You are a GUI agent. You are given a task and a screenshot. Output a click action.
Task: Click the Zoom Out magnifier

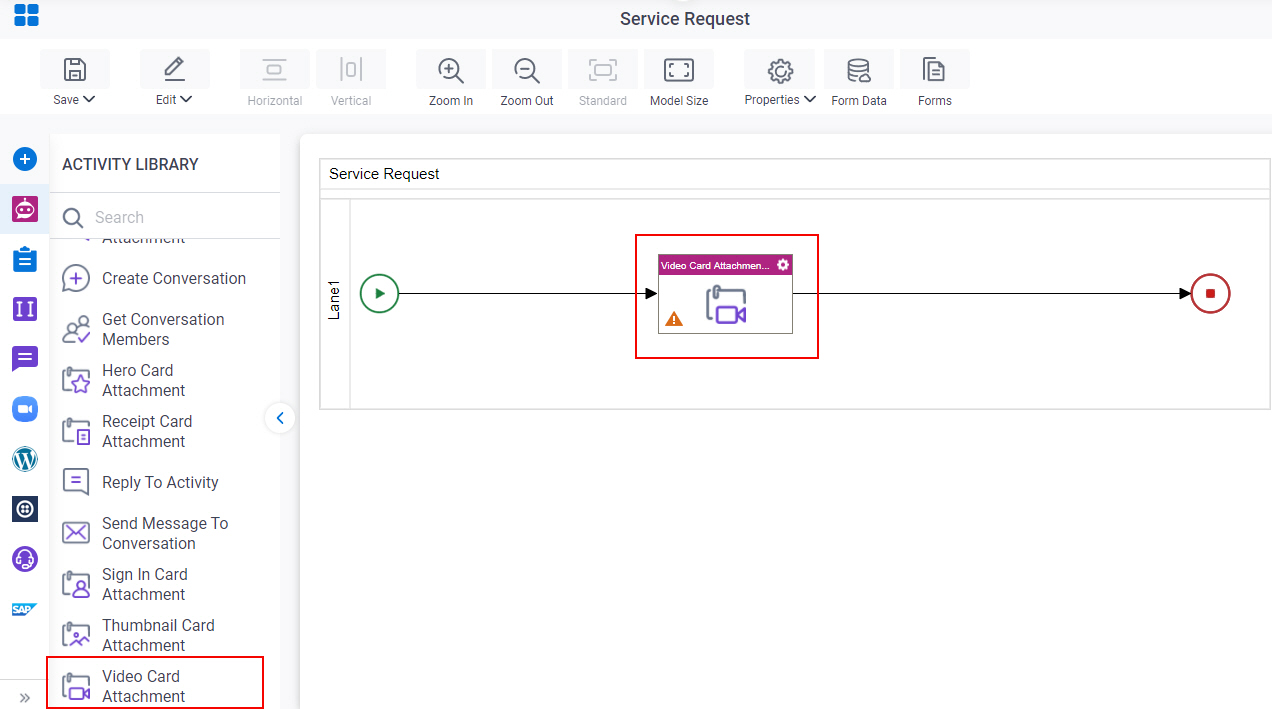click(x=527, y=70)
